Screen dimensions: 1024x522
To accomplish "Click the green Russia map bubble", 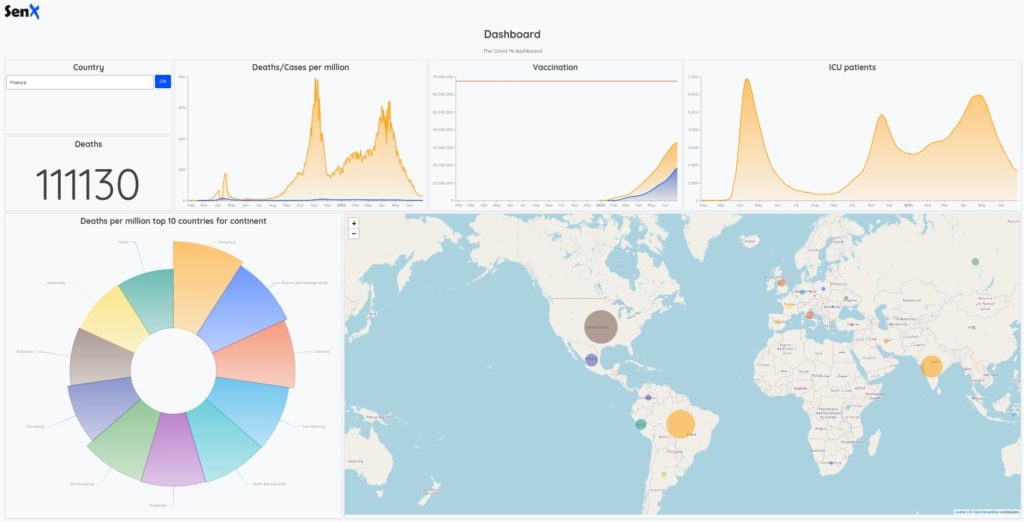I will point(975,262).
